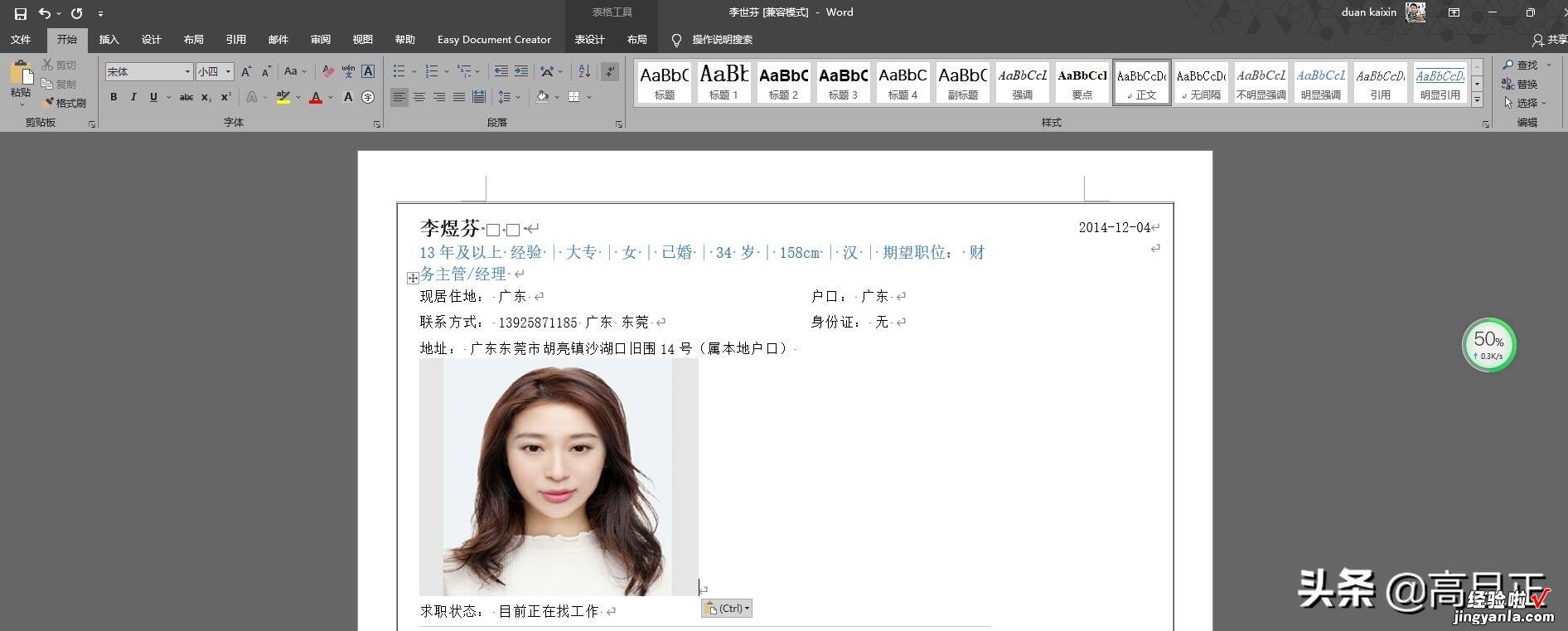1568x631 pixels.
Task: Open the Font dialog launcher
Action: click(377, 124)
